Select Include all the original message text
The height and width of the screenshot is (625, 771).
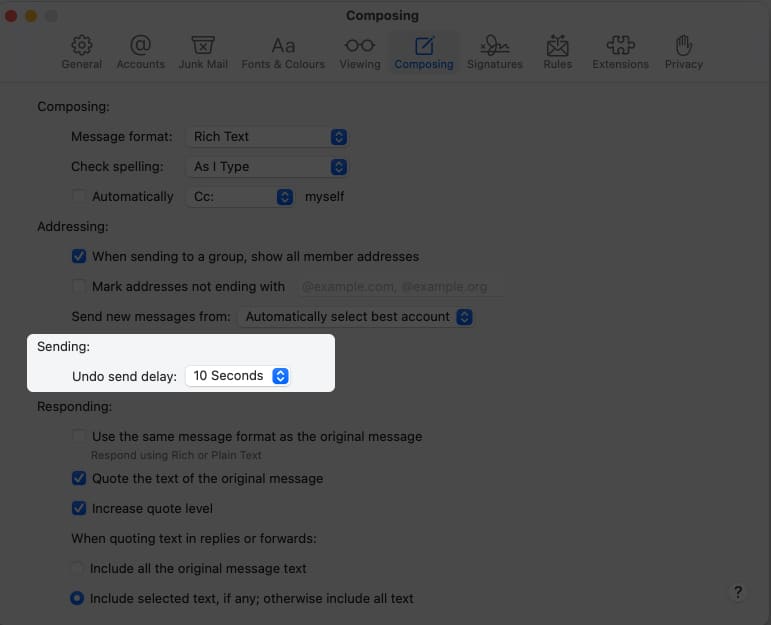(77, 568)
